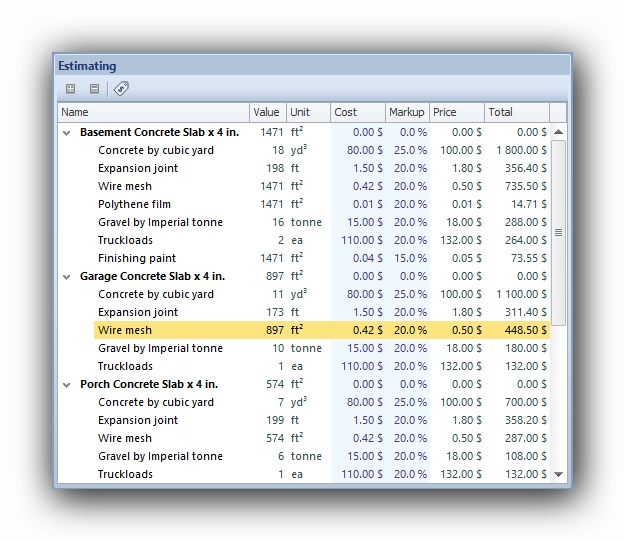The image size is (625, 541).
Task: Click the Markup column header
Action: [407, 112]
